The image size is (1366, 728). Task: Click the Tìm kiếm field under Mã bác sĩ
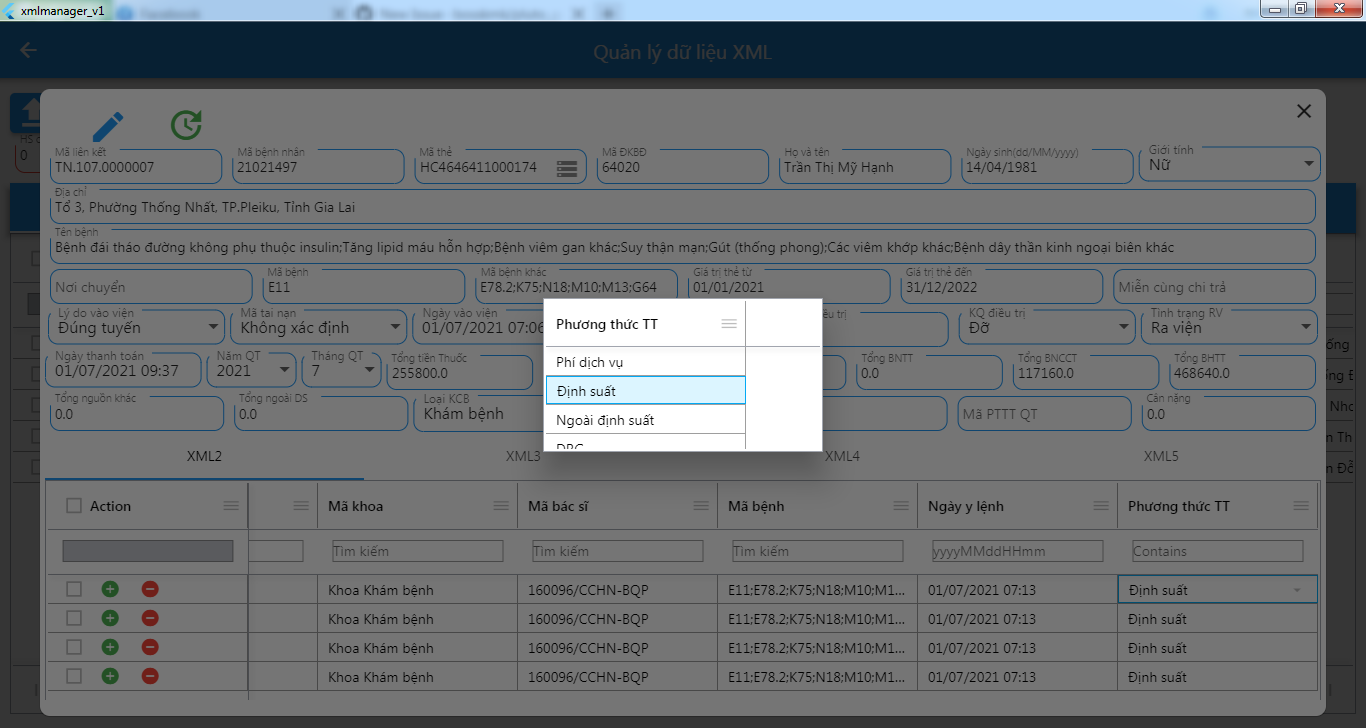pyautogui.click(x=617, y=550)
